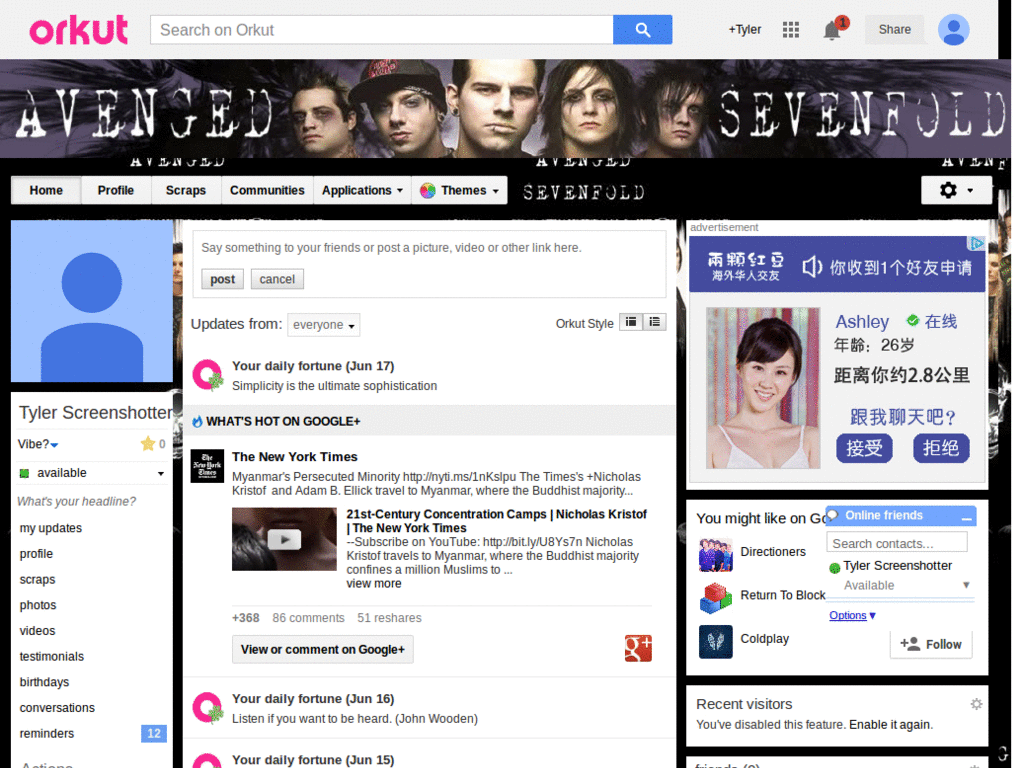Click 51 reshares on NYT post
This screenshot has width=1024, height=768.
click(x=389, y=618)
